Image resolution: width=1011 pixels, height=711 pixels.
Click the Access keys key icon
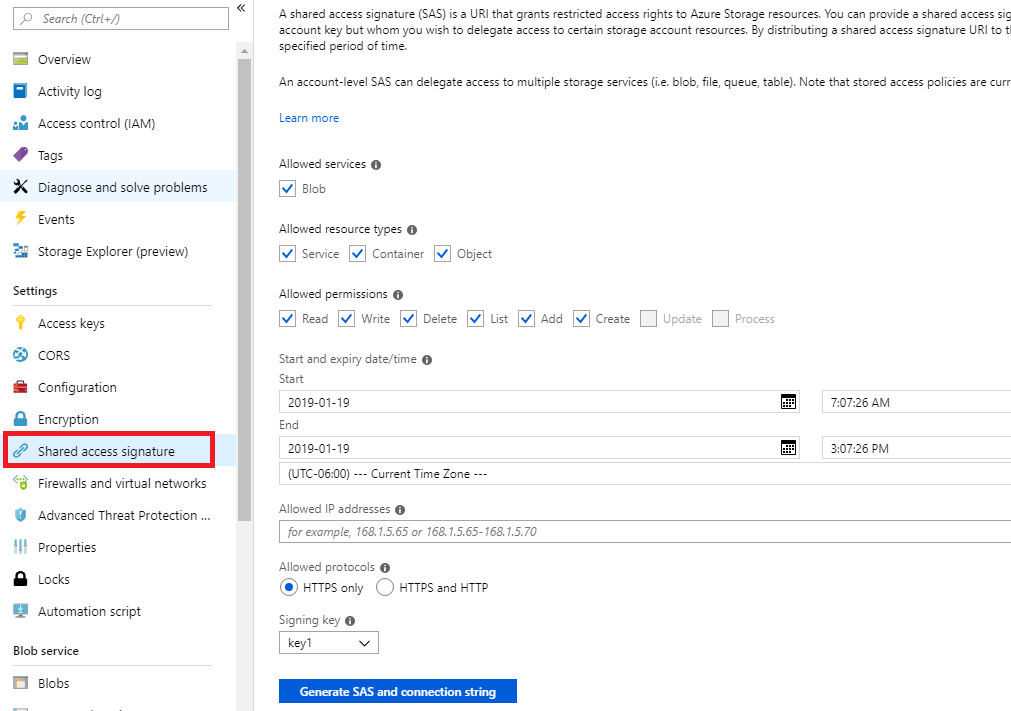21,323
